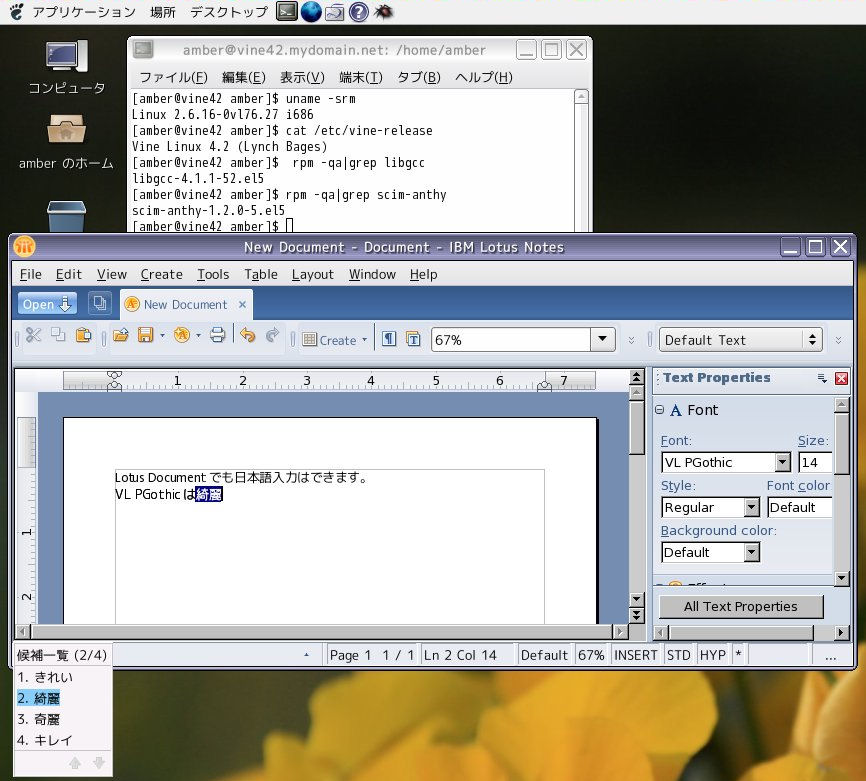The image size is (866, 781).
Task: Click the Redo arrow icon
Action: click(272, 335)
